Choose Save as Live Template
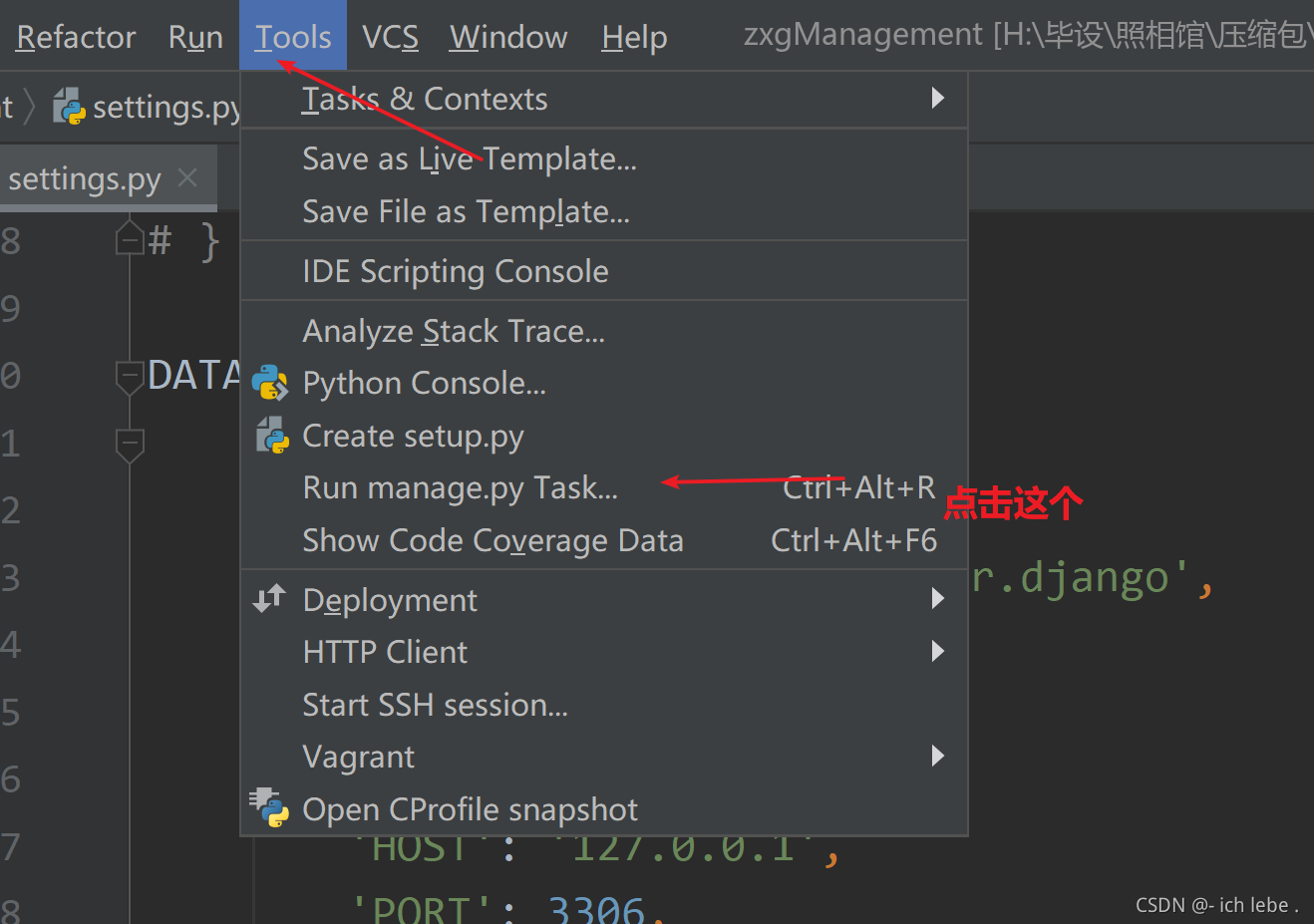Viewport: 1314px width, 924px height. (604, 158)
